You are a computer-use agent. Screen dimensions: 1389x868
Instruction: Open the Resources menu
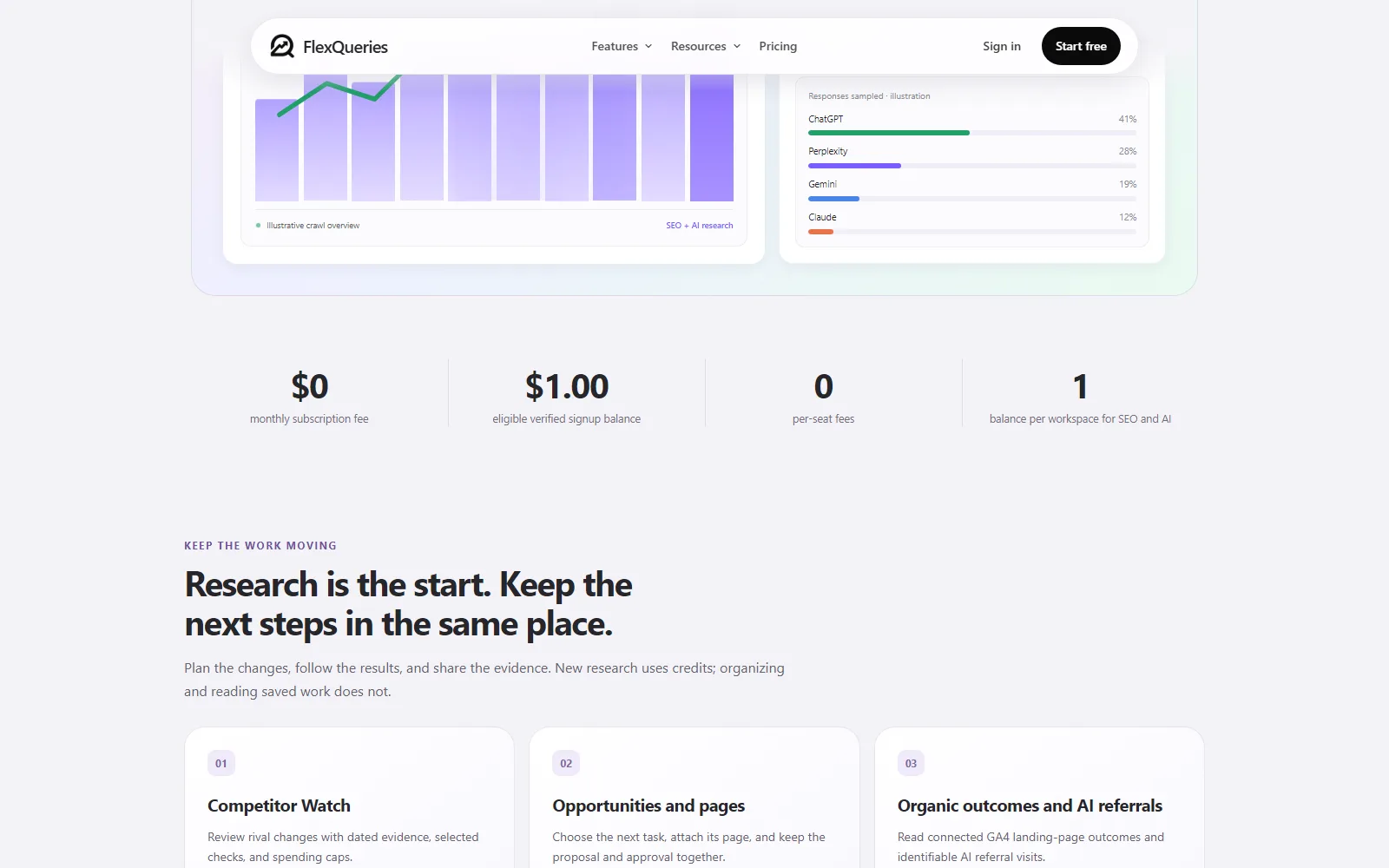[x=706, y=46]
